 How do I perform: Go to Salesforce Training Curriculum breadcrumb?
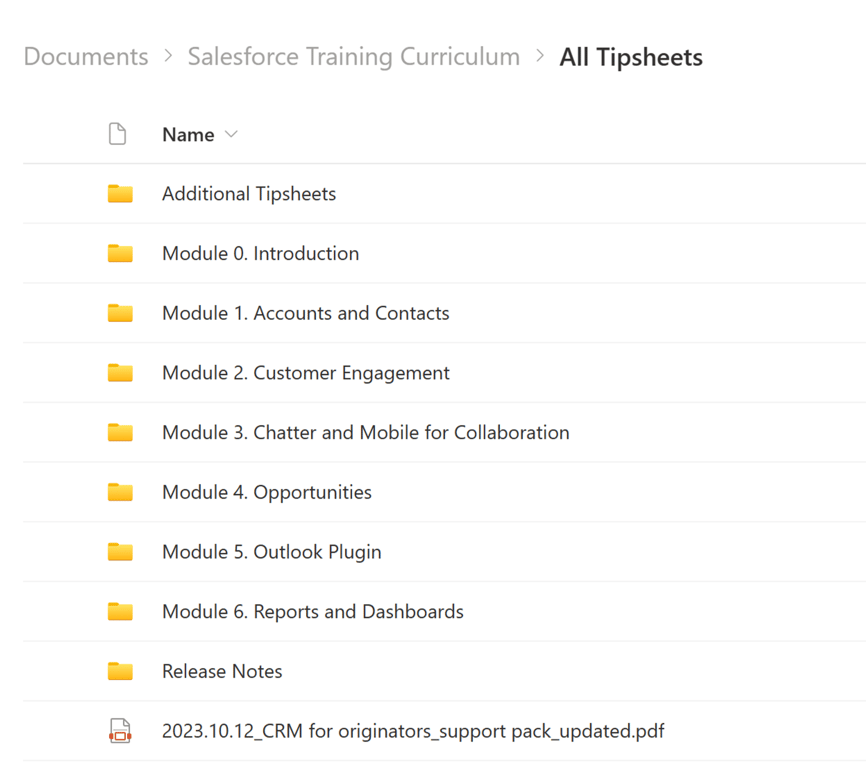353,57
